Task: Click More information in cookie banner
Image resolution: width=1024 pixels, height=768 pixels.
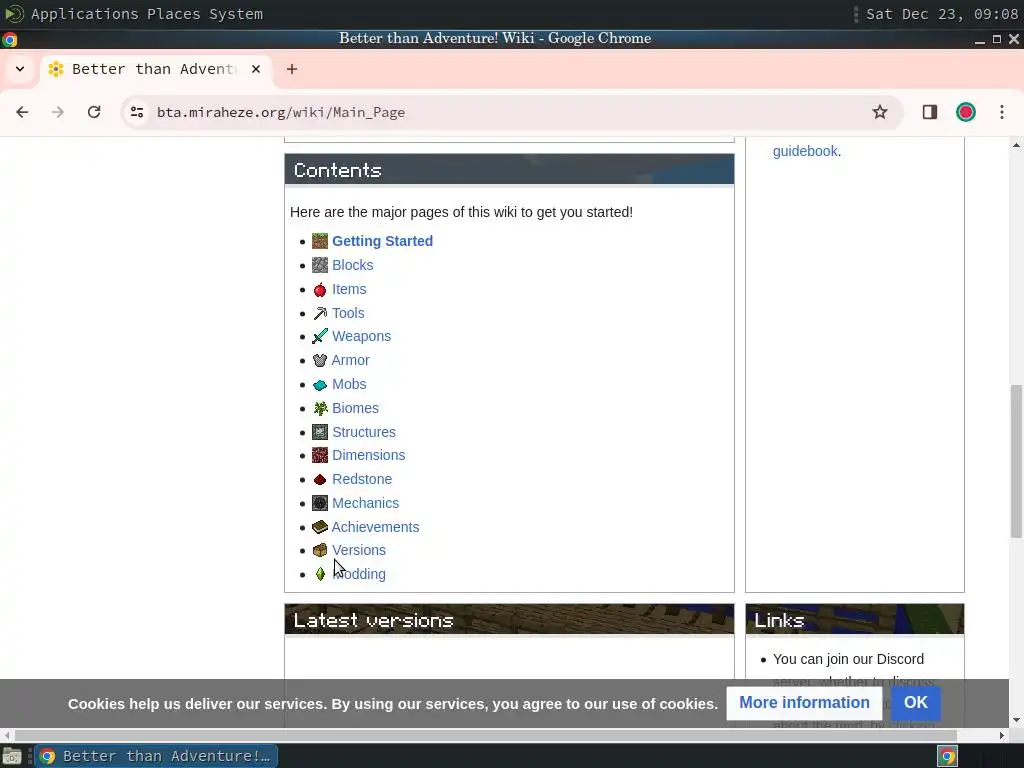Action: 804,703
